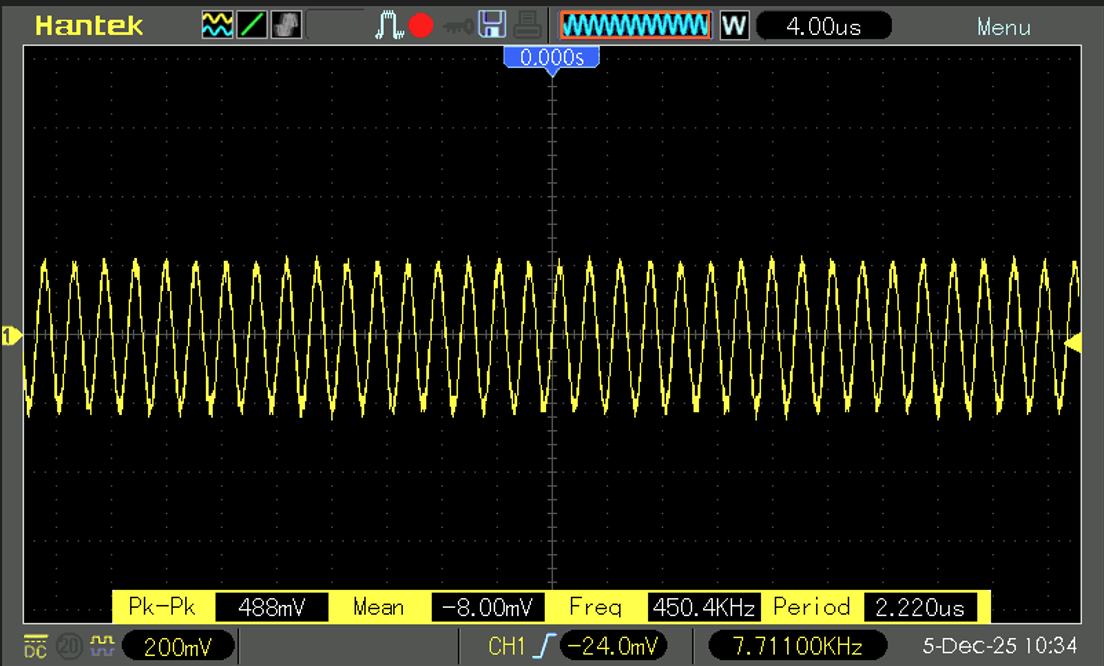Toggle the 20 MHz bandwidth limit icon
Viewport: 1104px width, 666px height.
point(71,646)
